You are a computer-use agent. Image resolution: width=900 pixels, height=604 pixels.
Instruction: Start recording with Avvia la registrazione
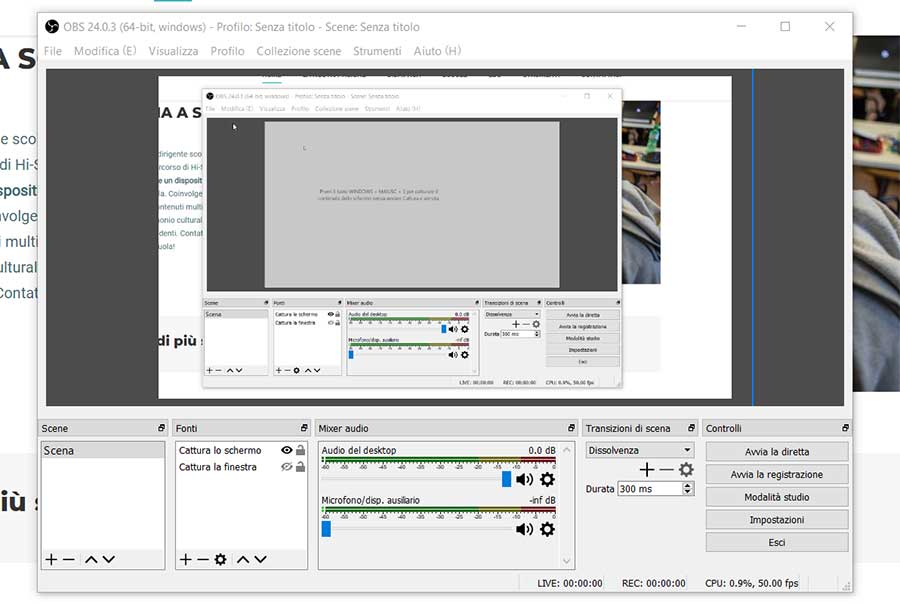coord(777,475)
